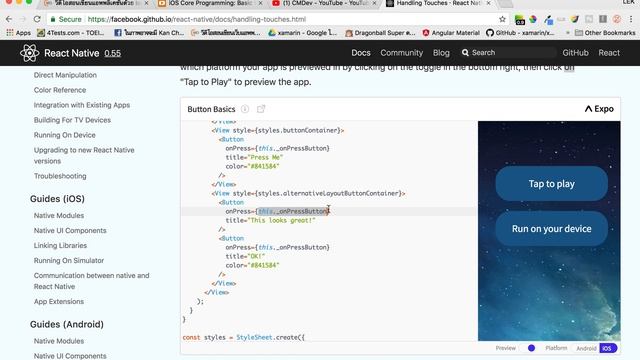Open Building For TV Devices link
Screen dimensions: 640x360
click(x=72, y=120)
